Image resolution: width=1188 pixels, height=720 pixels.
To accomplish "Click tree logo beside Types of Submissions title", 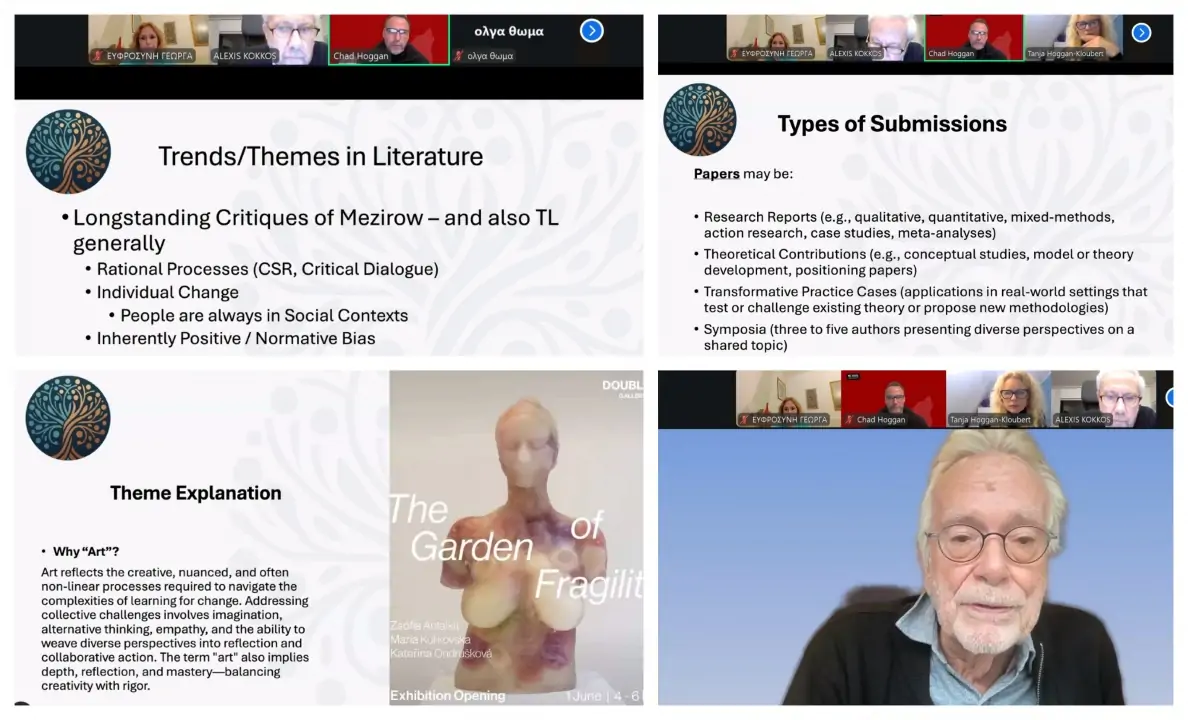I will click(699, 119).
